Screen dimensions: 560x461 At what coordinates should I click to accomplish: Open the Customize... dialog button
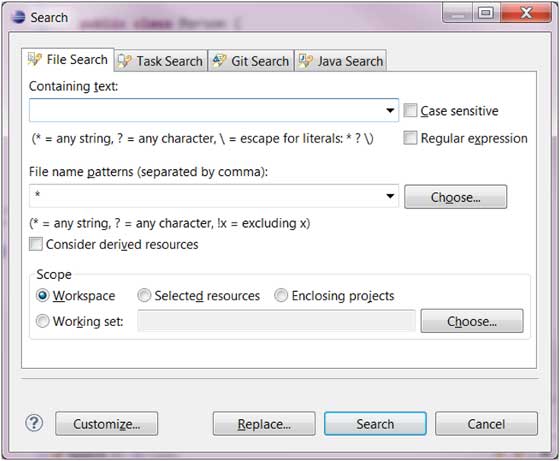pos(106,424)
